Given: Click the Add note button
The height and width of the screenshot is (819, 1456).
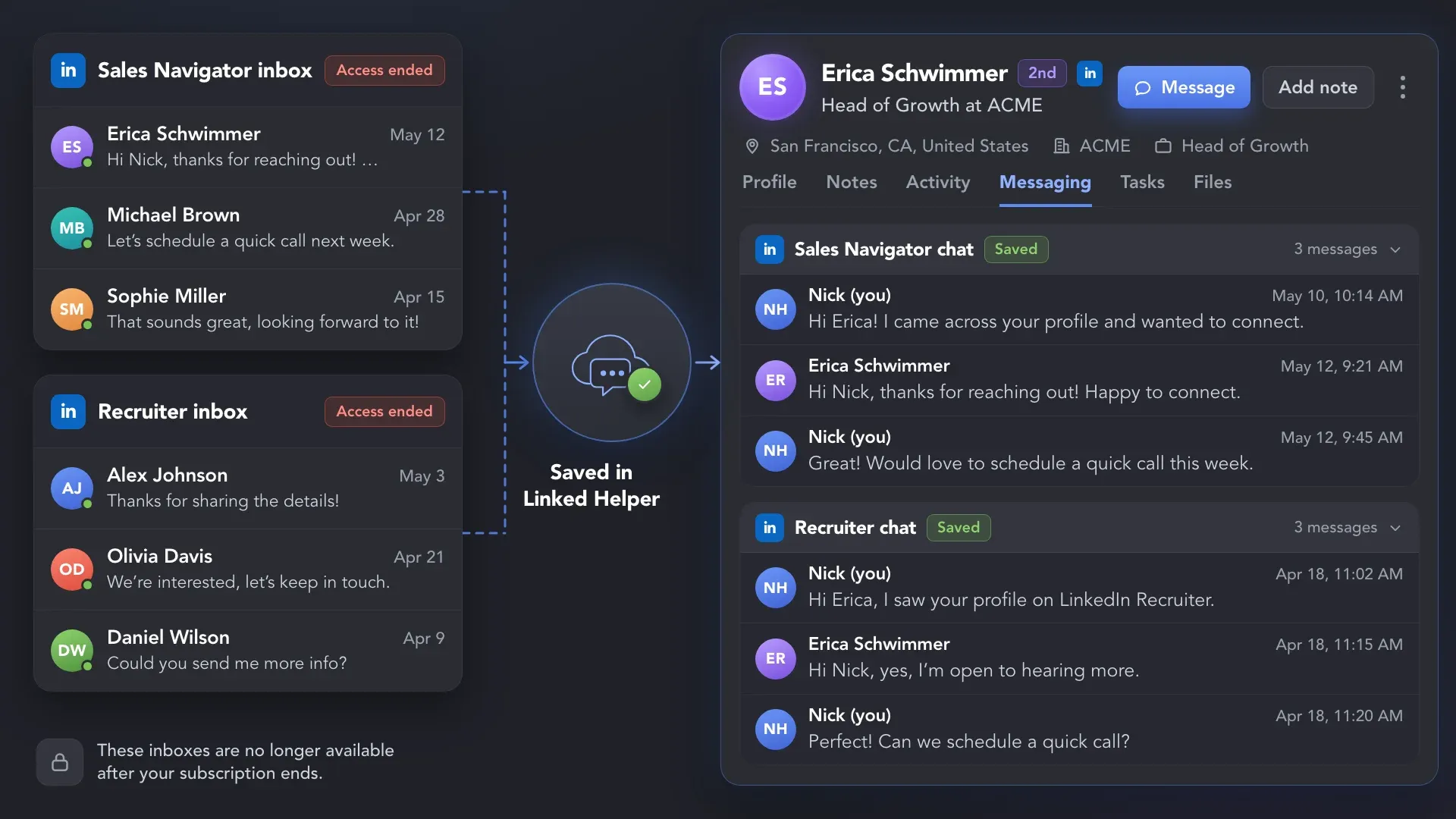Looking at the screenshot, I should (1318, 87).
